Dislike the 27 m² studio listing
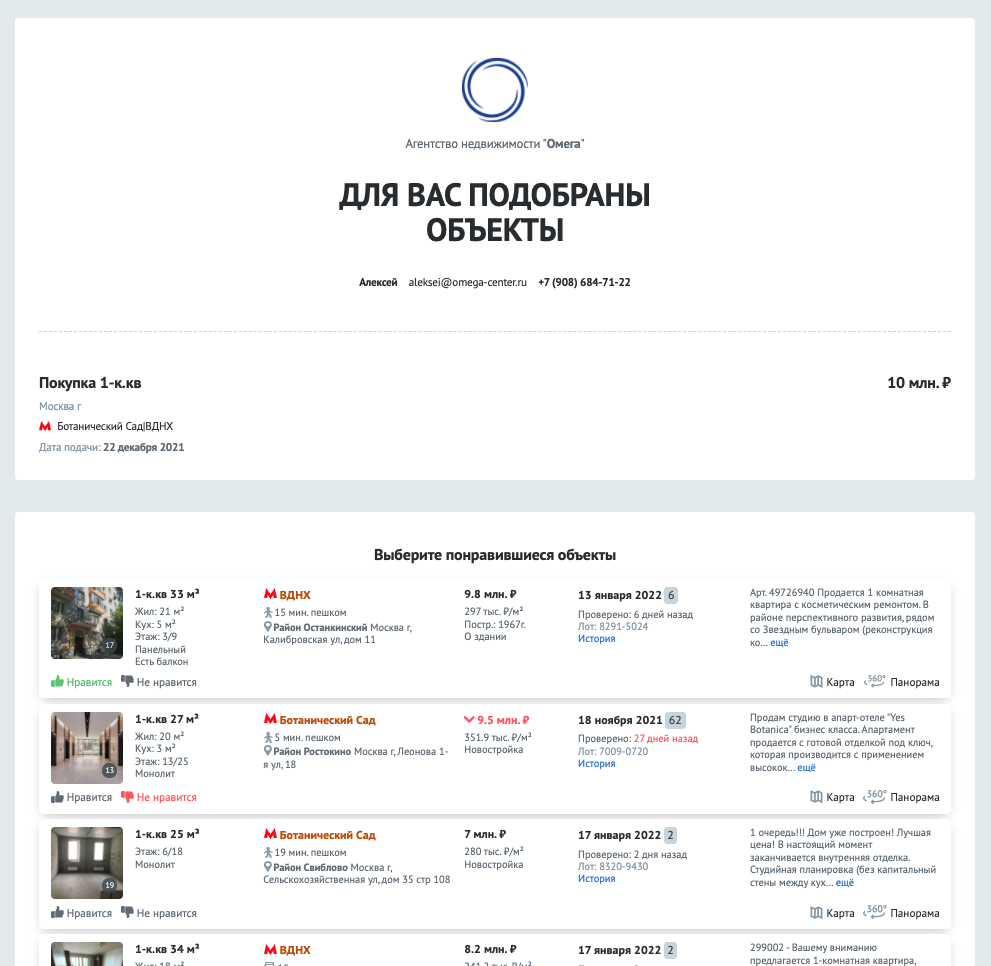 (158, 797)
